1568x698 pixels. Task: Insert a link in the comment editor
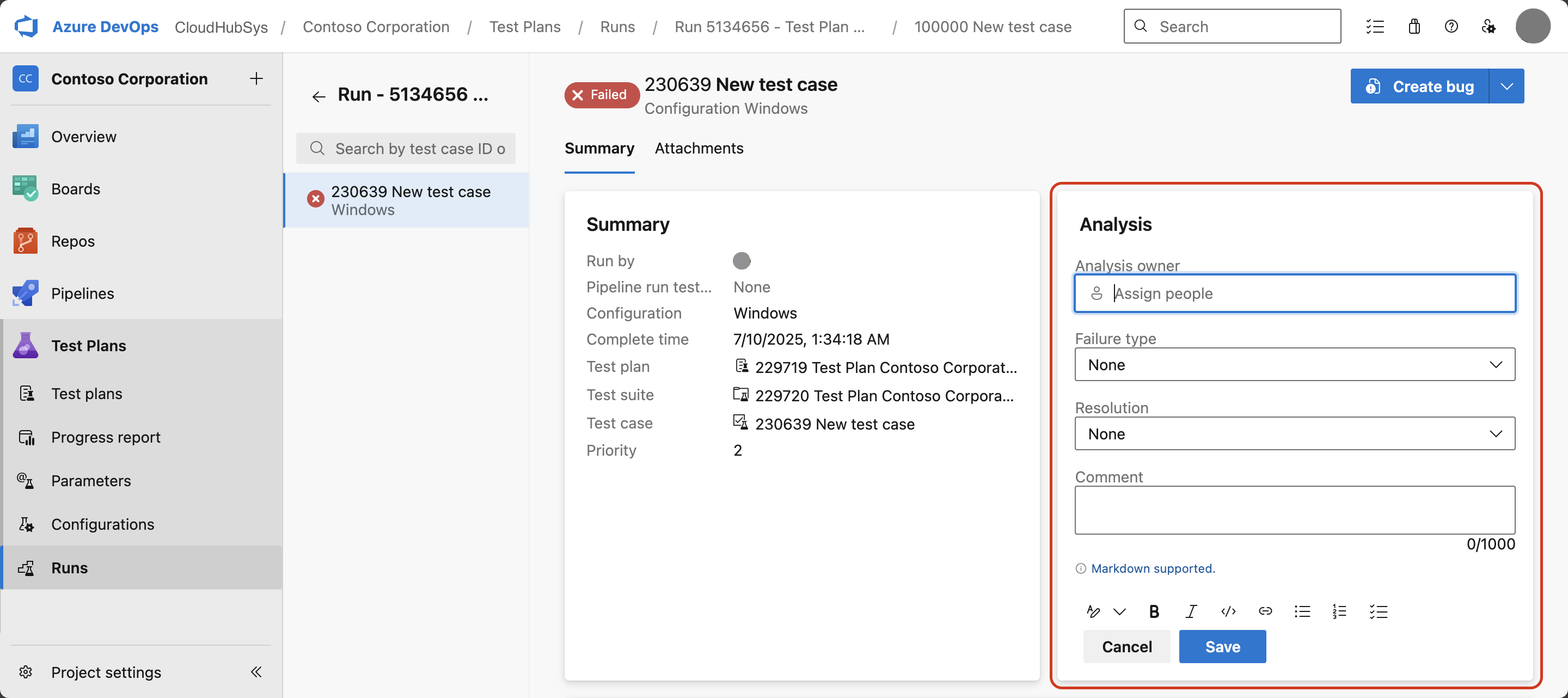(1265, 611)
